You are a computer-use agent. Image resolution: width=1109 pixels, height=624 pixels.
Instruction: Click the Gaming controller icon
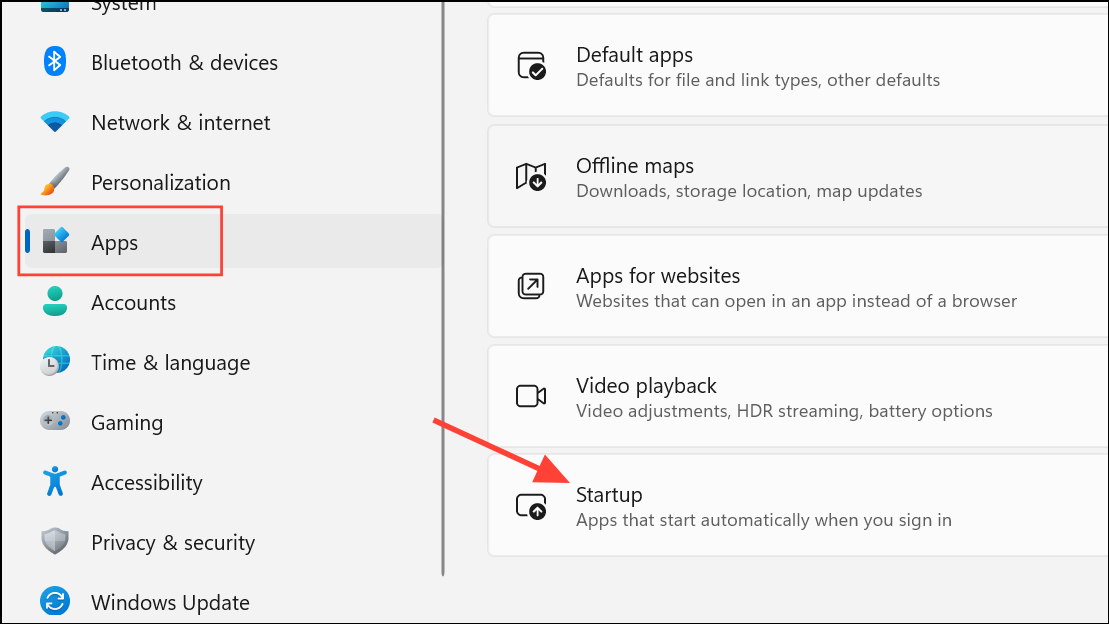(54, 422)
